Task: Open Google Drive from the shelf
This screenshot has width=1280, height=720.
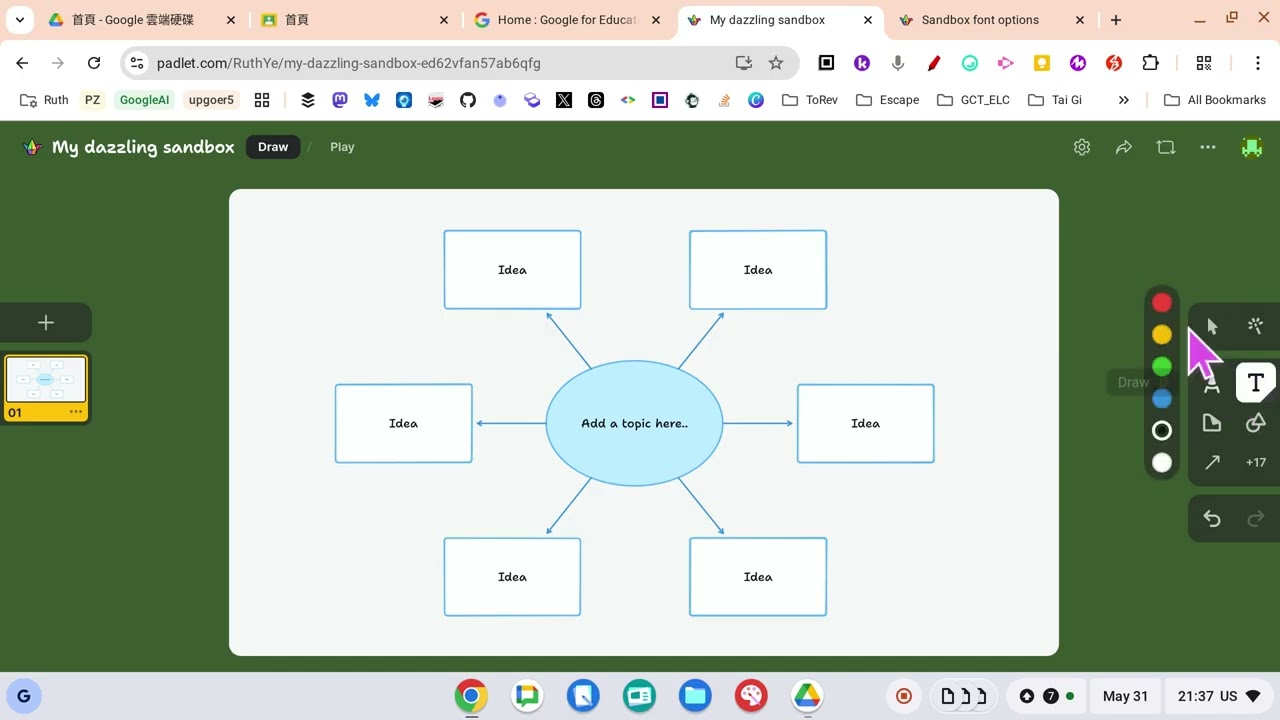Action: tap(807, 696)
